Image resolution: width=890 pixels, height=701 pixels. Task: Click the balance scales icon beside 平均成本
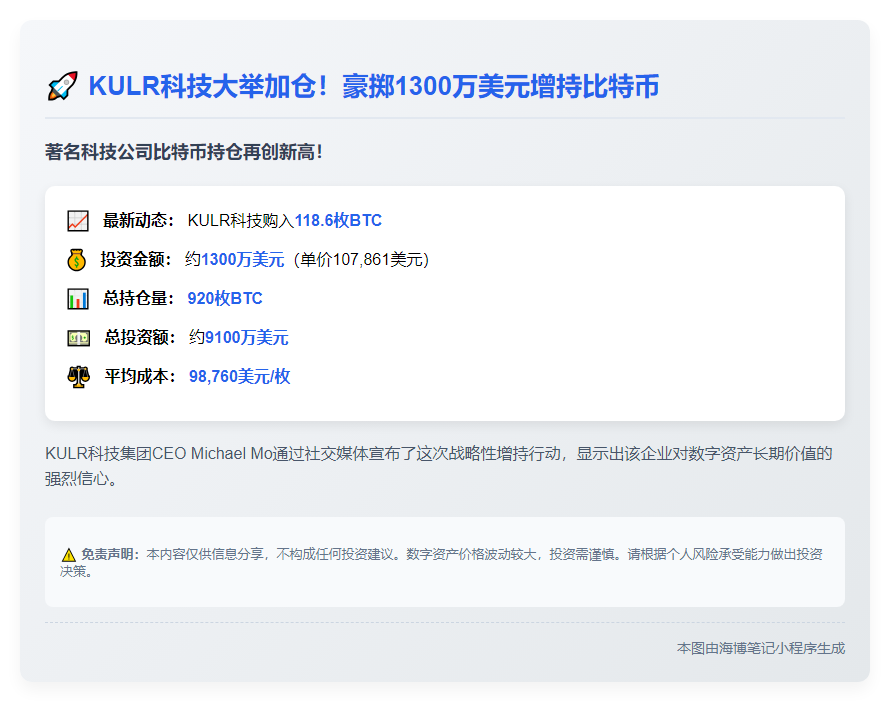(x=78, y=376)
